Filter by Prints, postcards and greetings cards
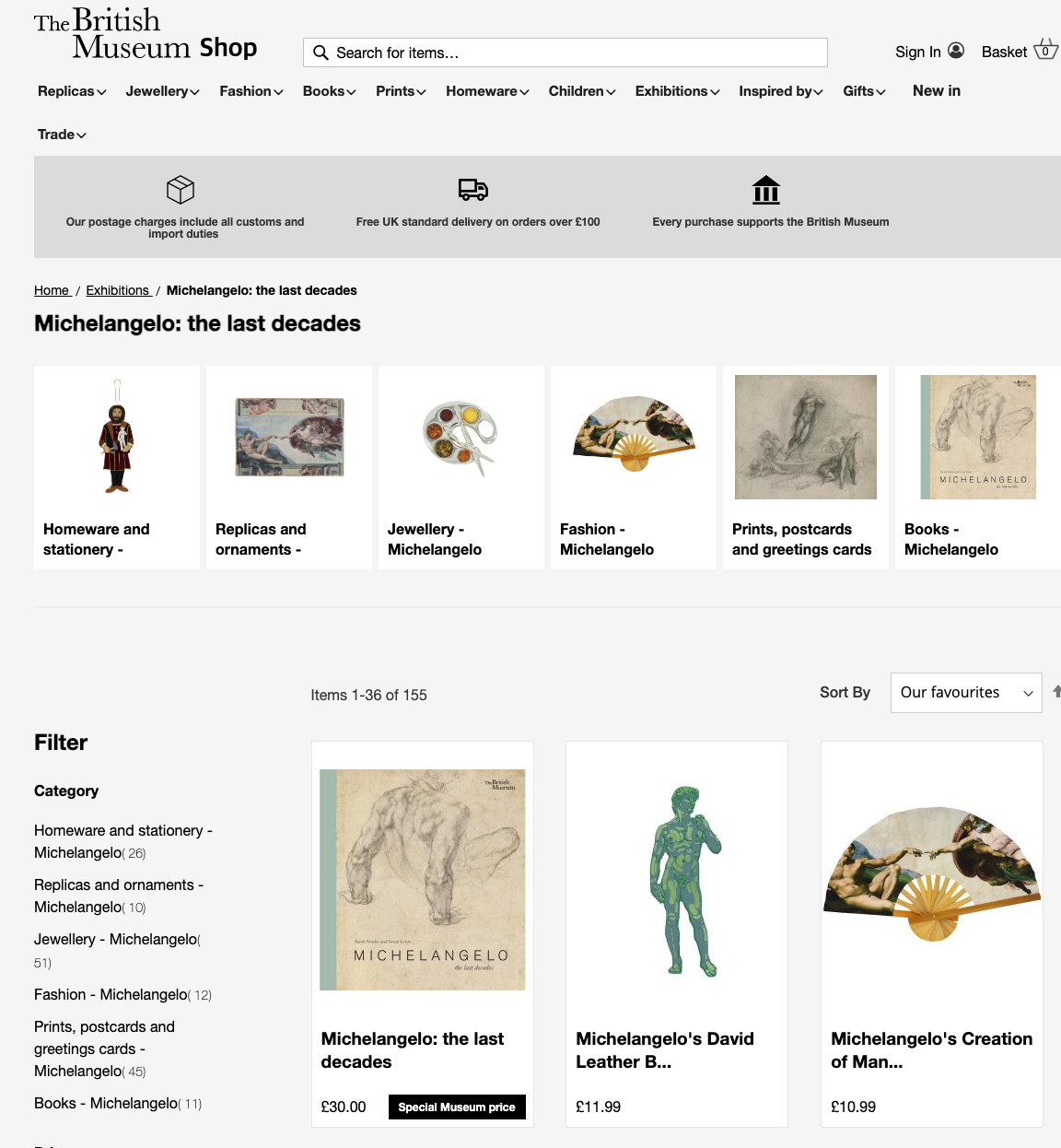1061x1148 pixels. tap(104, 1048)
